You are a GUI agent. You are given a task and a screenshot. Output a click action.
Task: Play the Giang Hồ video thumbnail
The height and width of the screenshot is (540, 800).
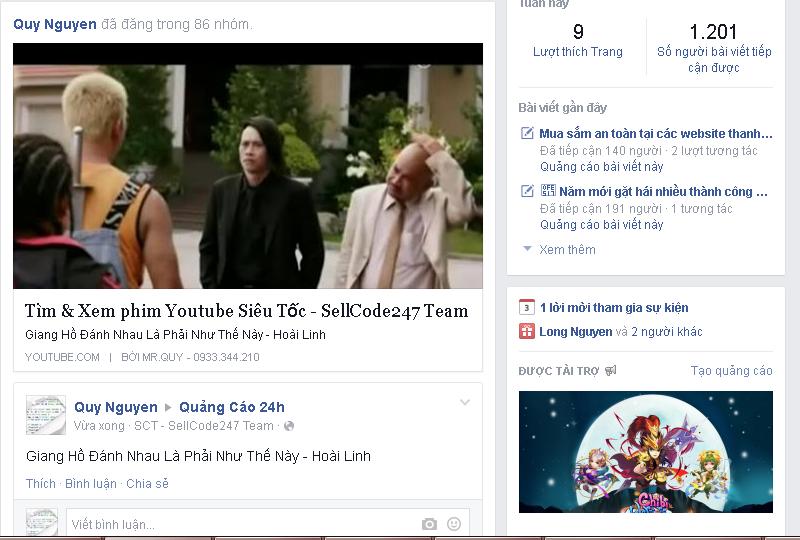click(248, 166)
